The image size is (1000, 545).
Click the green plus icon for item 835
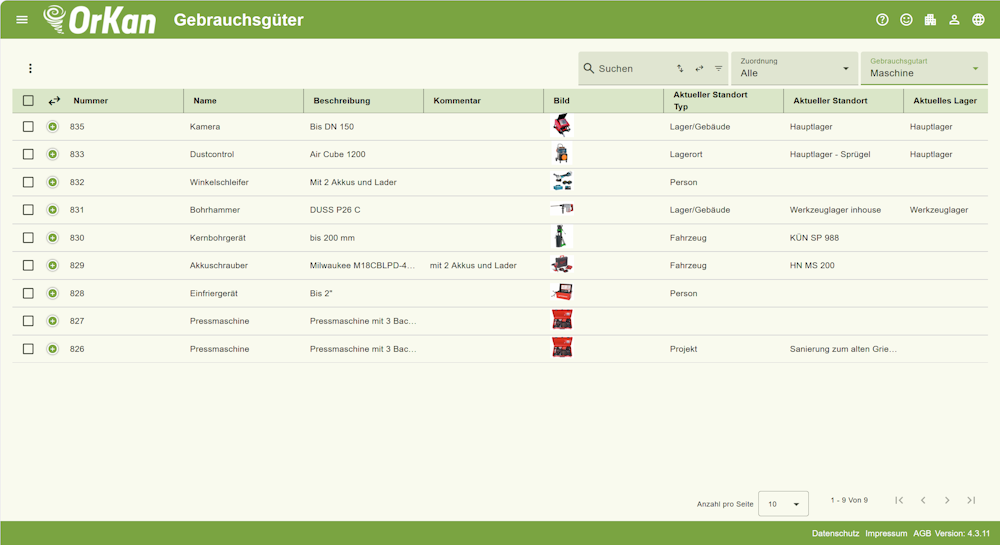tap(52, 127)
